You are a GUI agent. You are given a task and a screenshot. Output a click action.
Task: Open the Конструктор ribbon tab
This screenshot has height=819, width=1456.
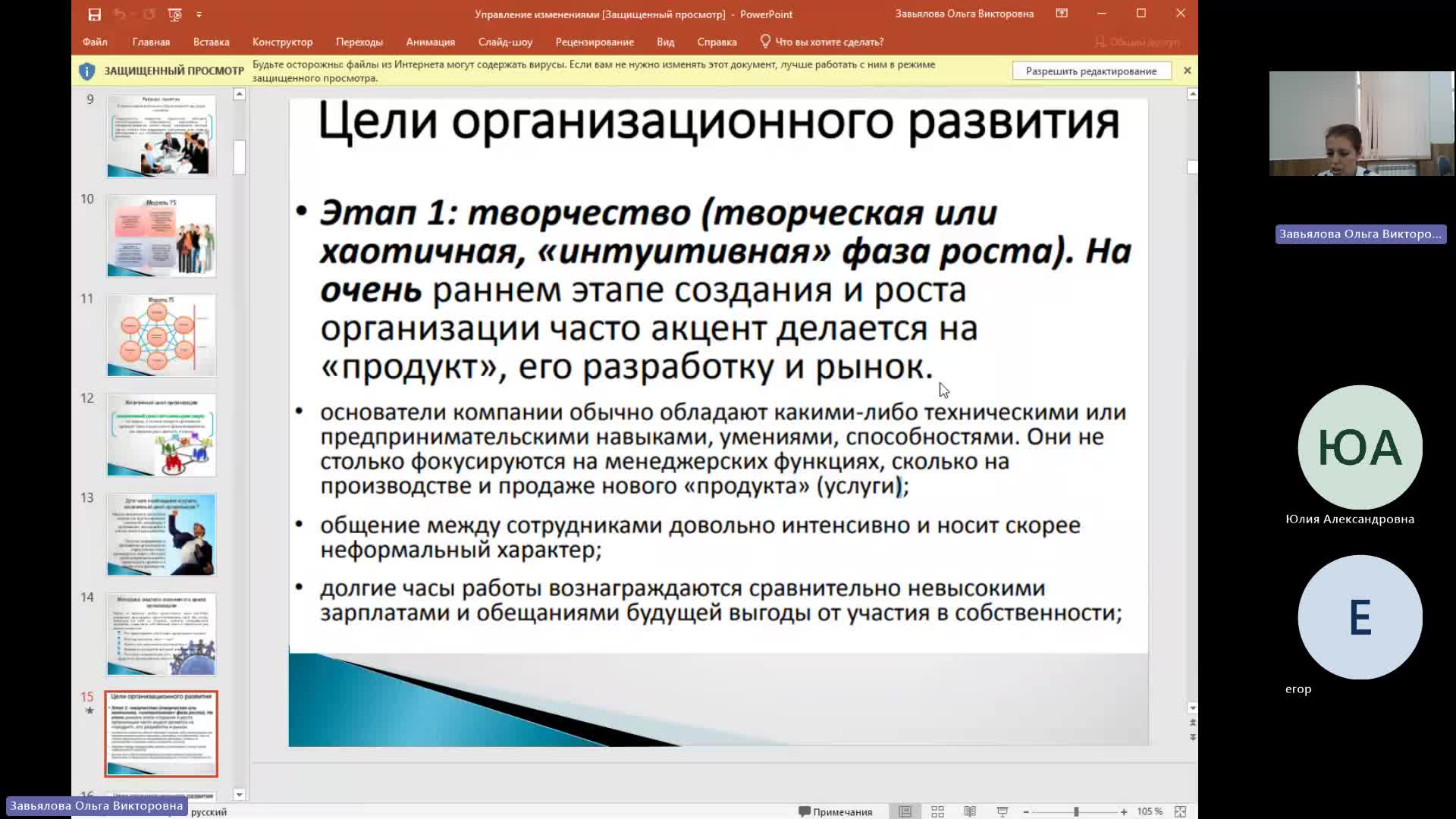[x=282, y=42]
